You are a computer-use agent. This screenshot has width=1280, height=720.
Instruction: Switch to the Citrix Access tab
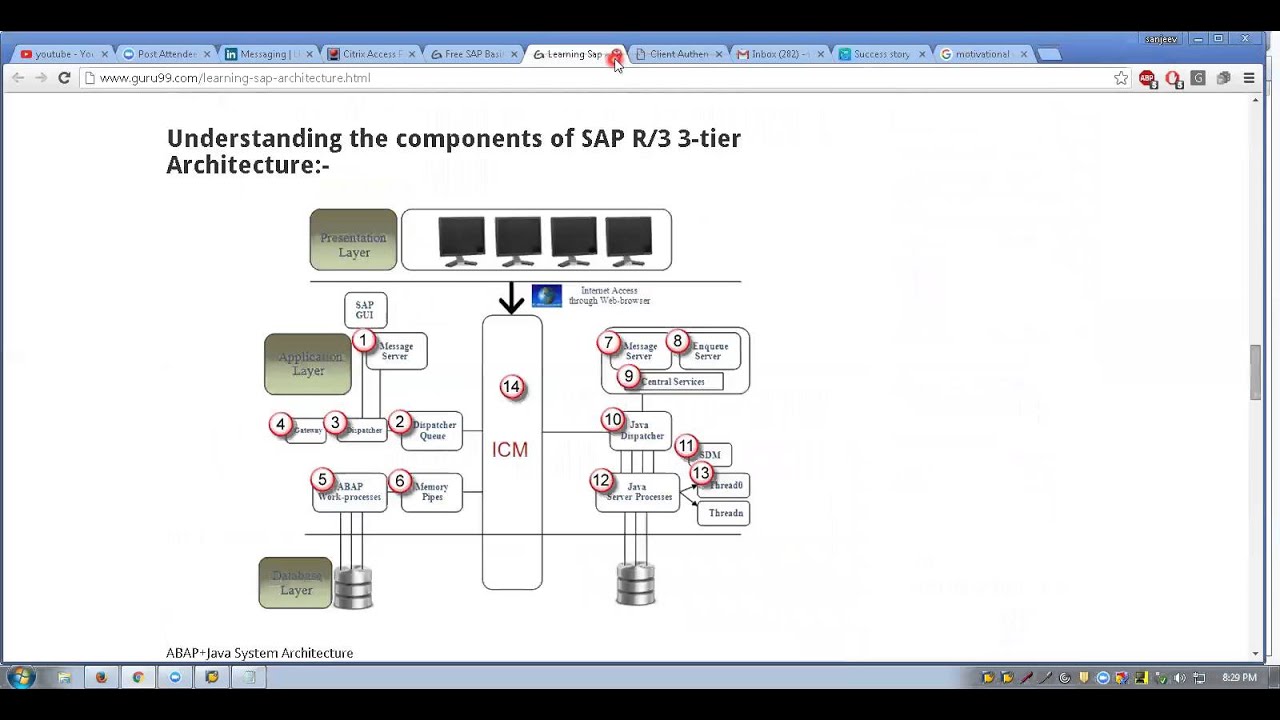click(x=370, y=54)
